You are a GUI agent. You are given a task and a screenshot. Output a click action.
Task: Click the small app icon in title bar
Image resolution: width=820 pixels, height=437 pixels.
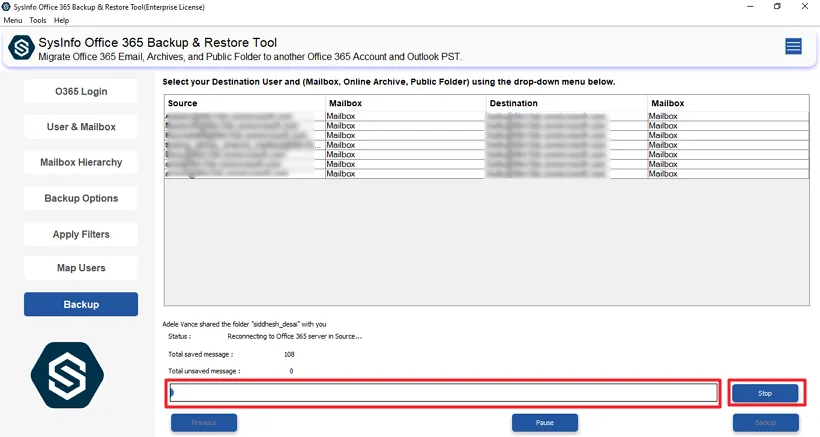pos(6,7)
